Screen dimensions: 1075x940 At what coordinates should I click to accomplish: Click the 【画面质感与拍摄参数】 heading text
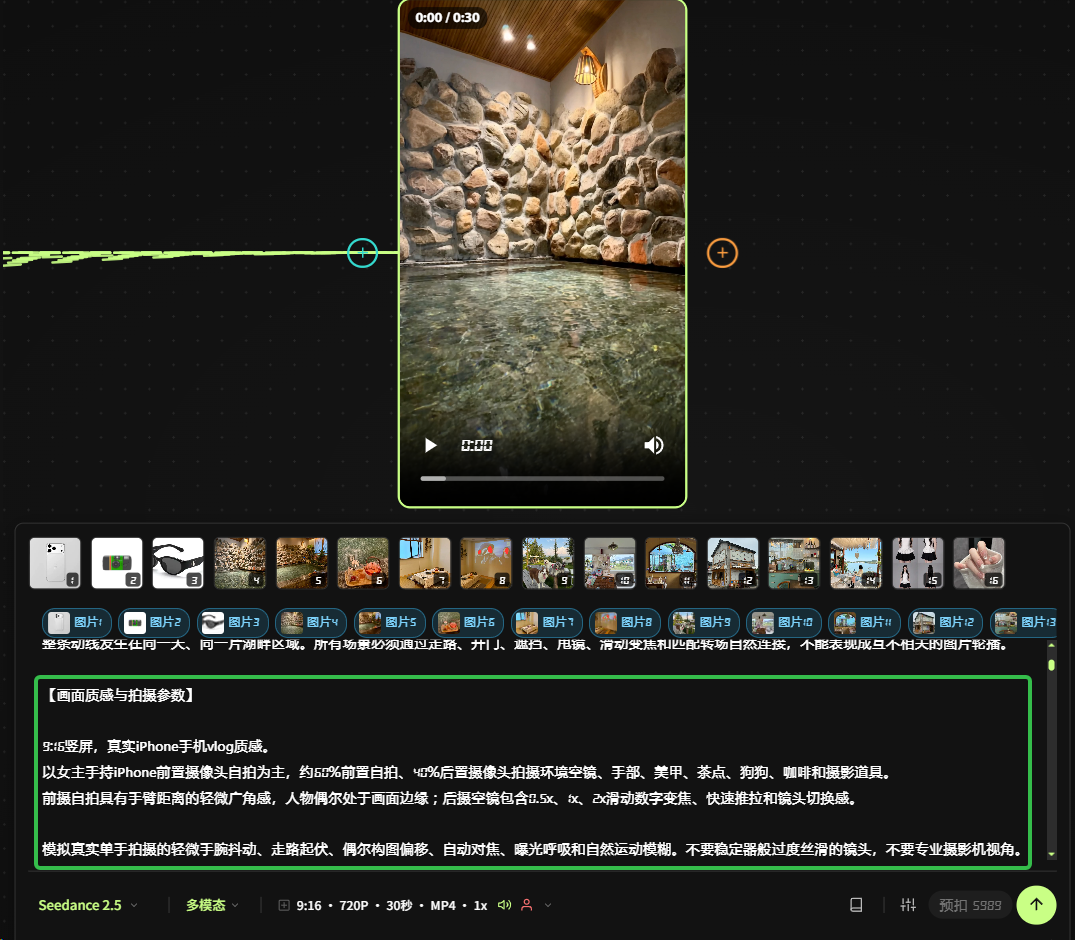[121, 695]
